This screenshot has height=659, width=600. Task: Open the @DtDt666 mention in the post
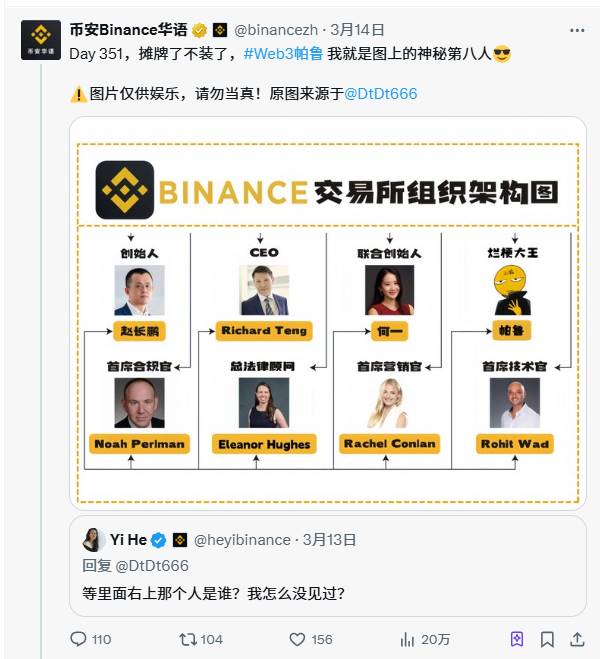[x=381, y=94]
